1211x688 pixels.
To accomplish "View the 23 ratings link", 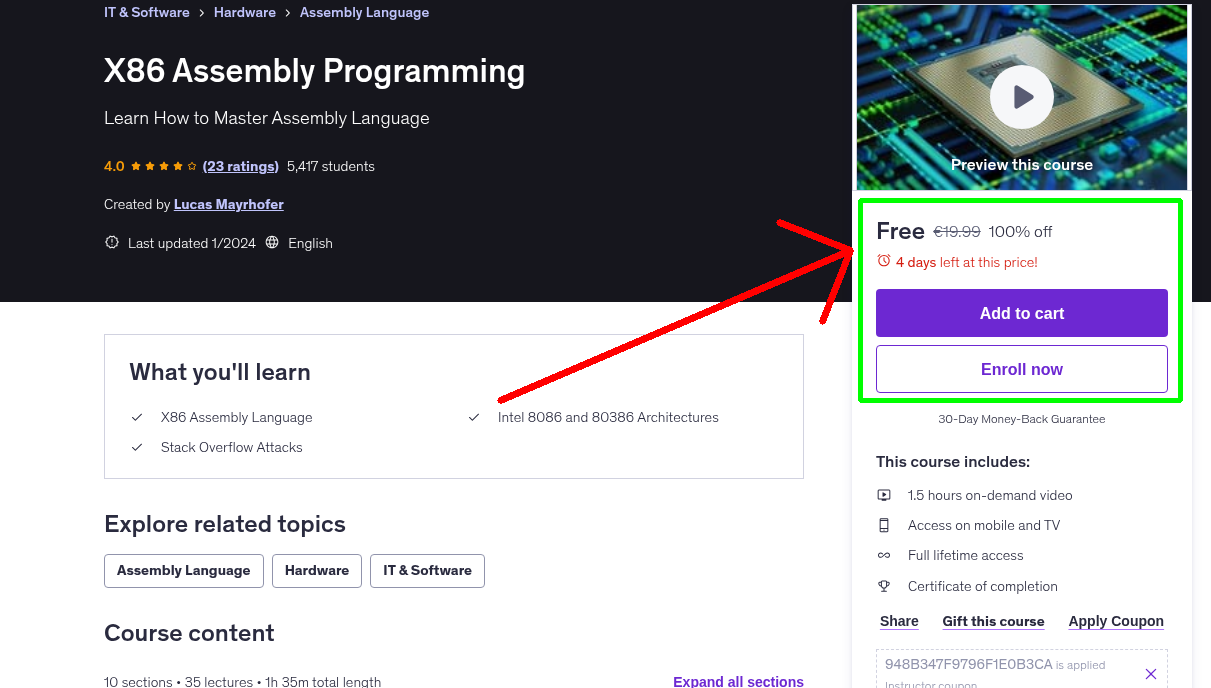I will (x=240, y=166).
